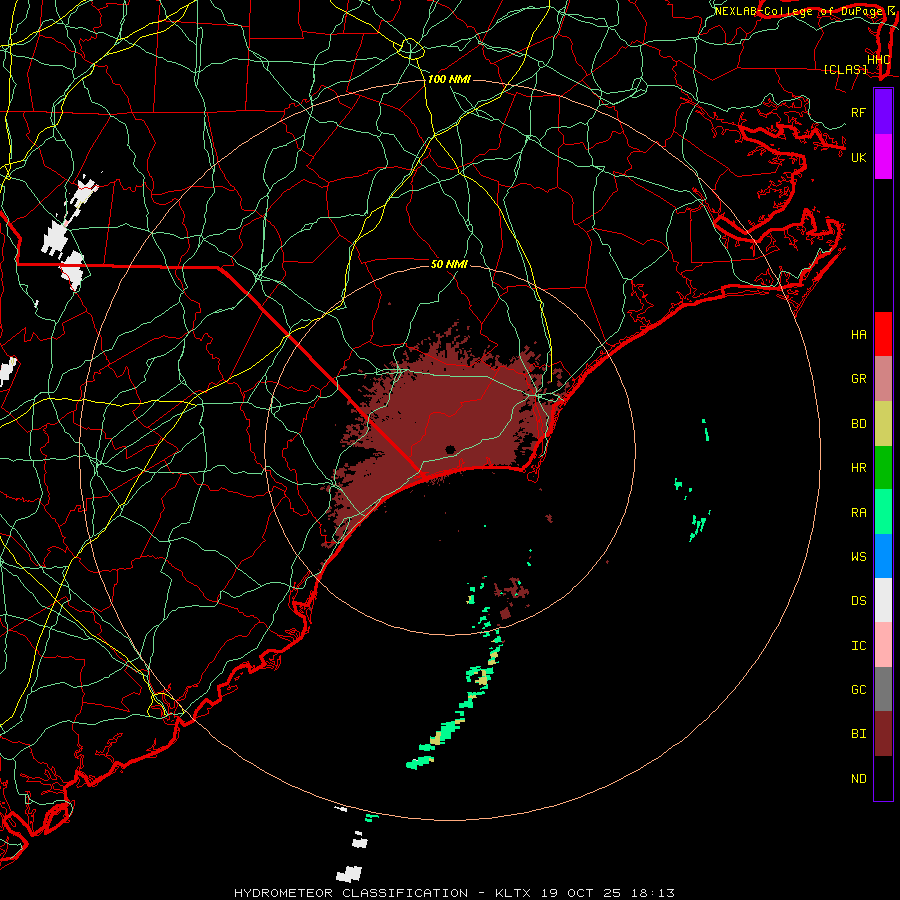Click the "BD" legend label
Screen dimensions: 900x900
[x=858, y=424]
